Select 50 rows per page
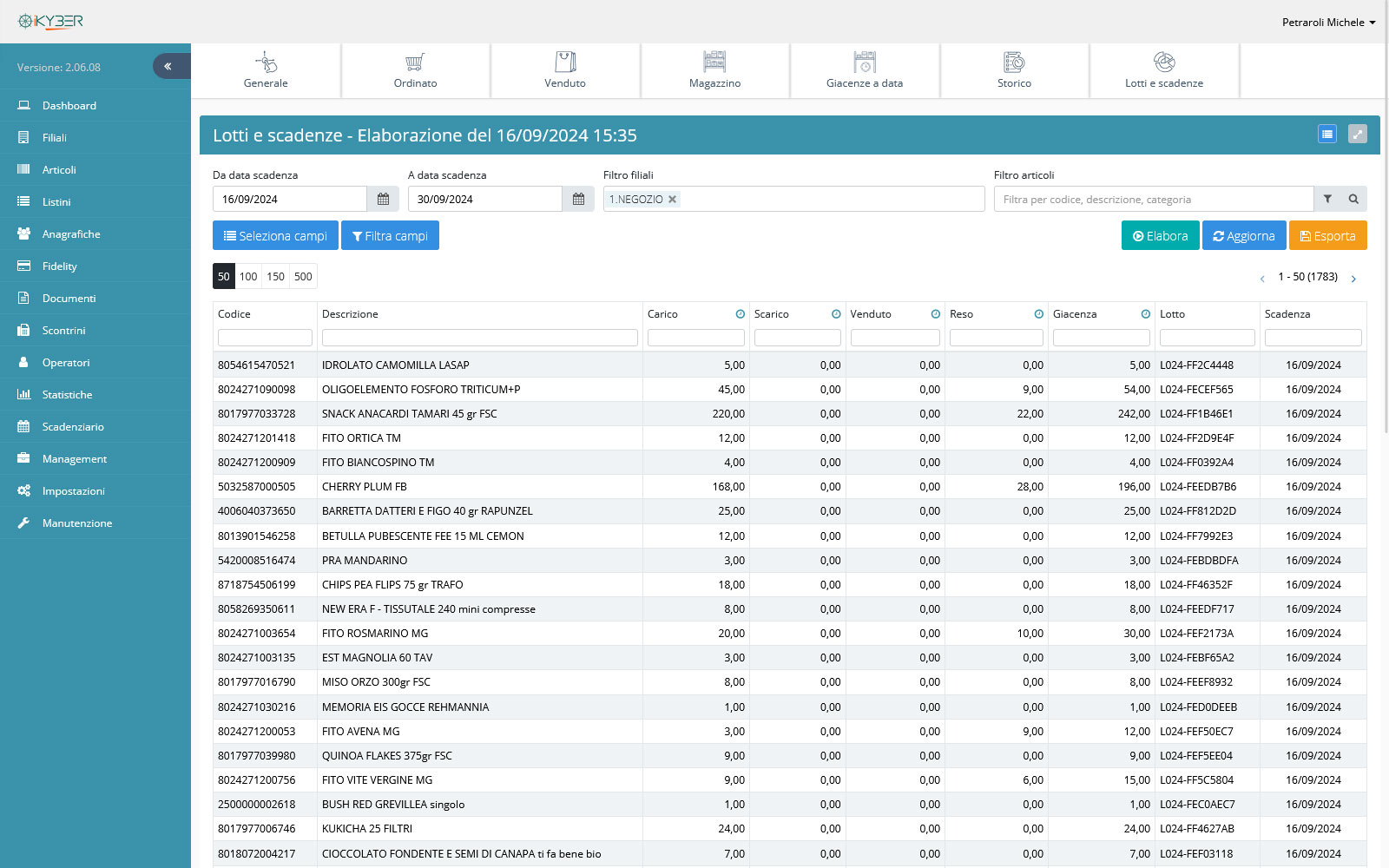The image size is (1389, 868). point(224,276)
